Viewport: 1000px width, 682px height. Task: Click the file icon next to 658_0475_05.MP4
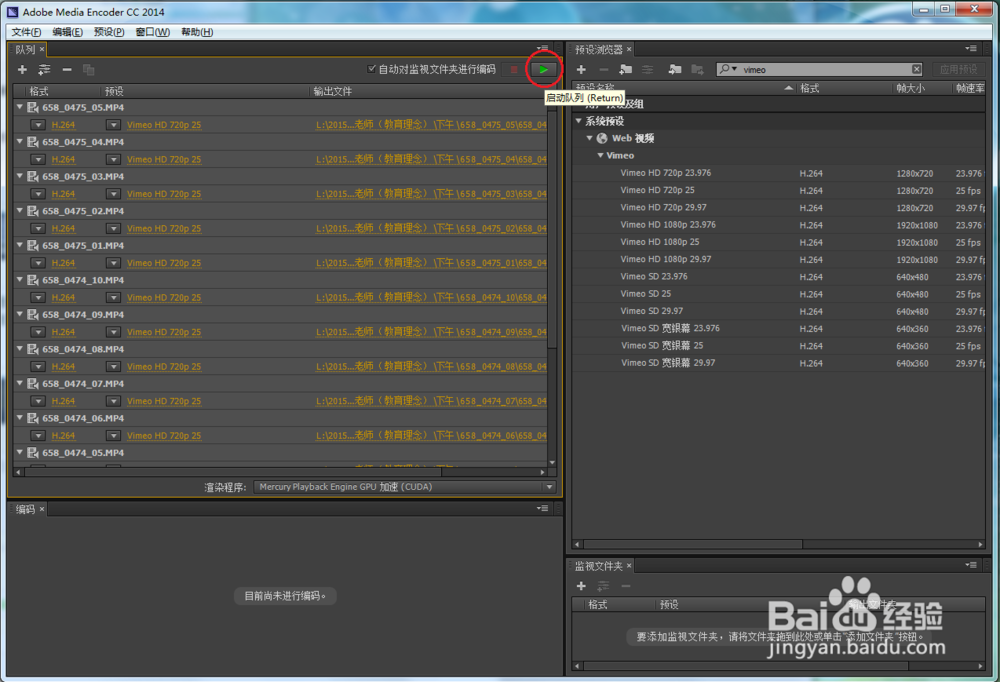33,107
